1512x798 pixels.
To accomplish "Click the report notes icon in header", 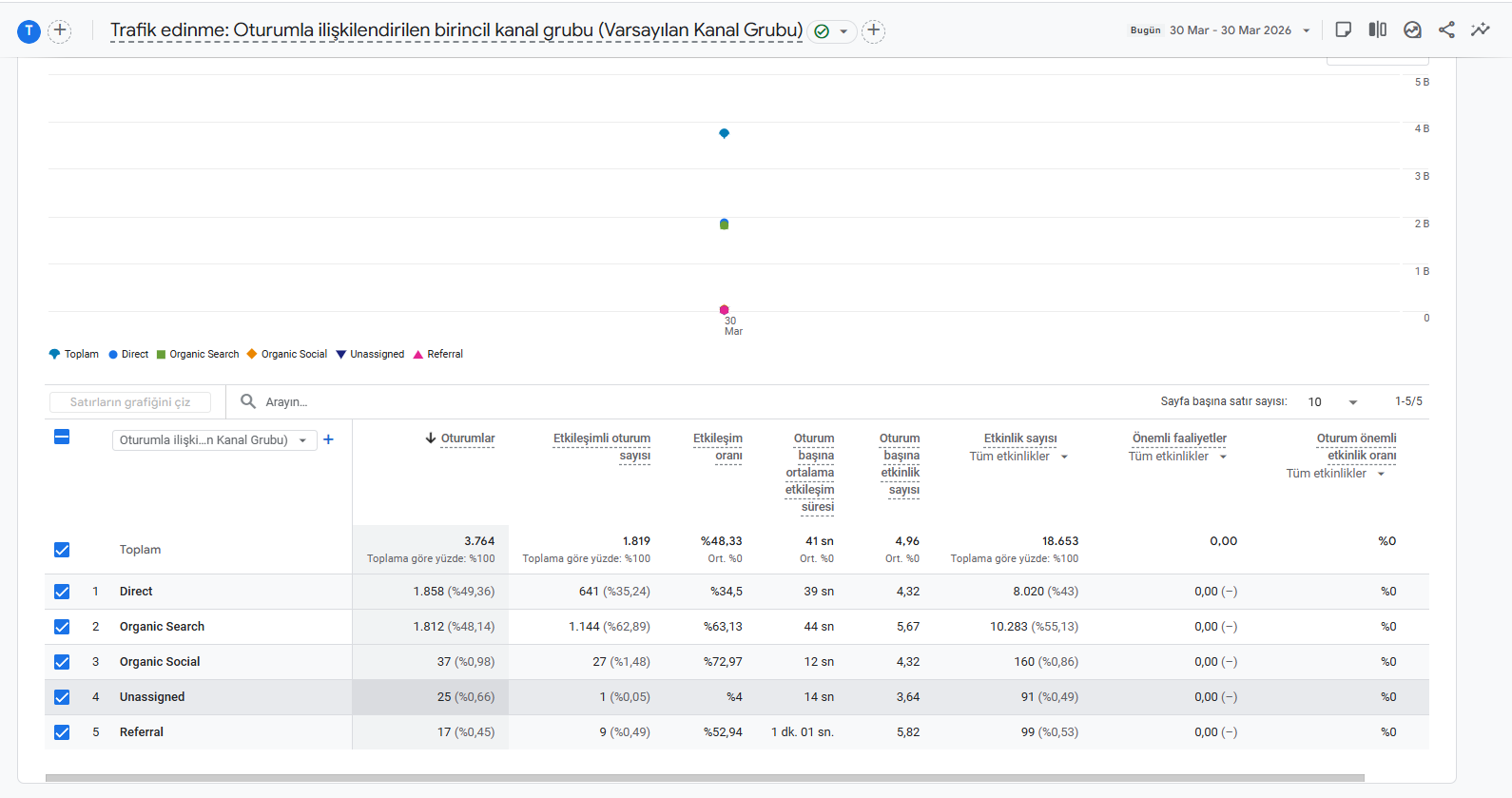I will (x=1343, y=29).
